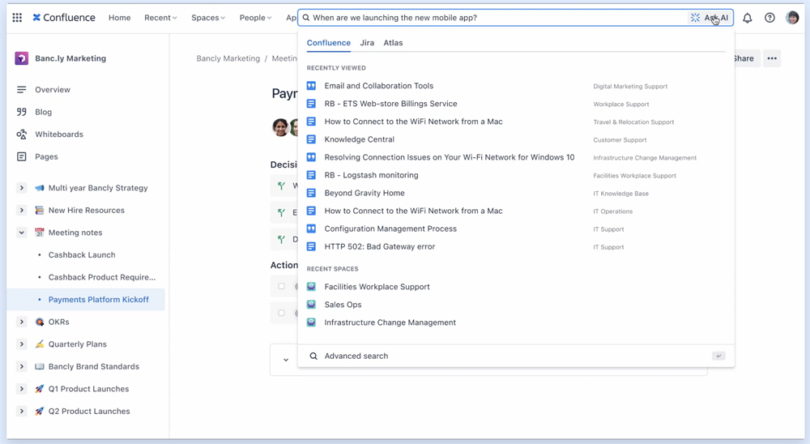
Task: Open Blog in the sidebar
Action: pyautogui.click(x=43, y=112)
